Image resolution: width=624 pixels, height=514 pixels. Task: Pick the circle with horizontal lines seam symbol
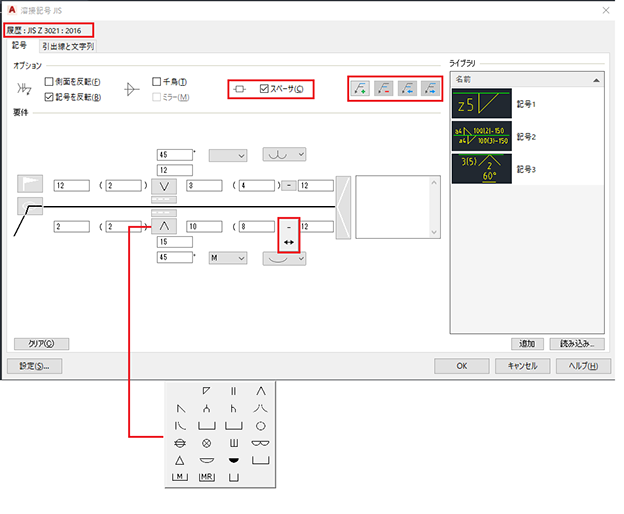point(180,443)
